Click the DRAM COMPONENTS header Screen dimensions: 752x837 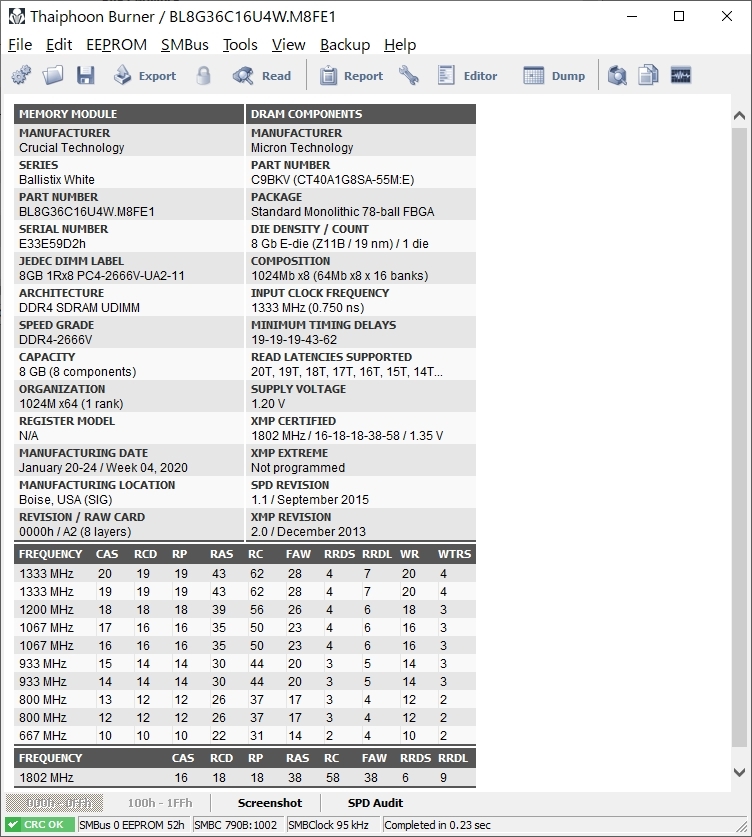[x=361, y=114]
